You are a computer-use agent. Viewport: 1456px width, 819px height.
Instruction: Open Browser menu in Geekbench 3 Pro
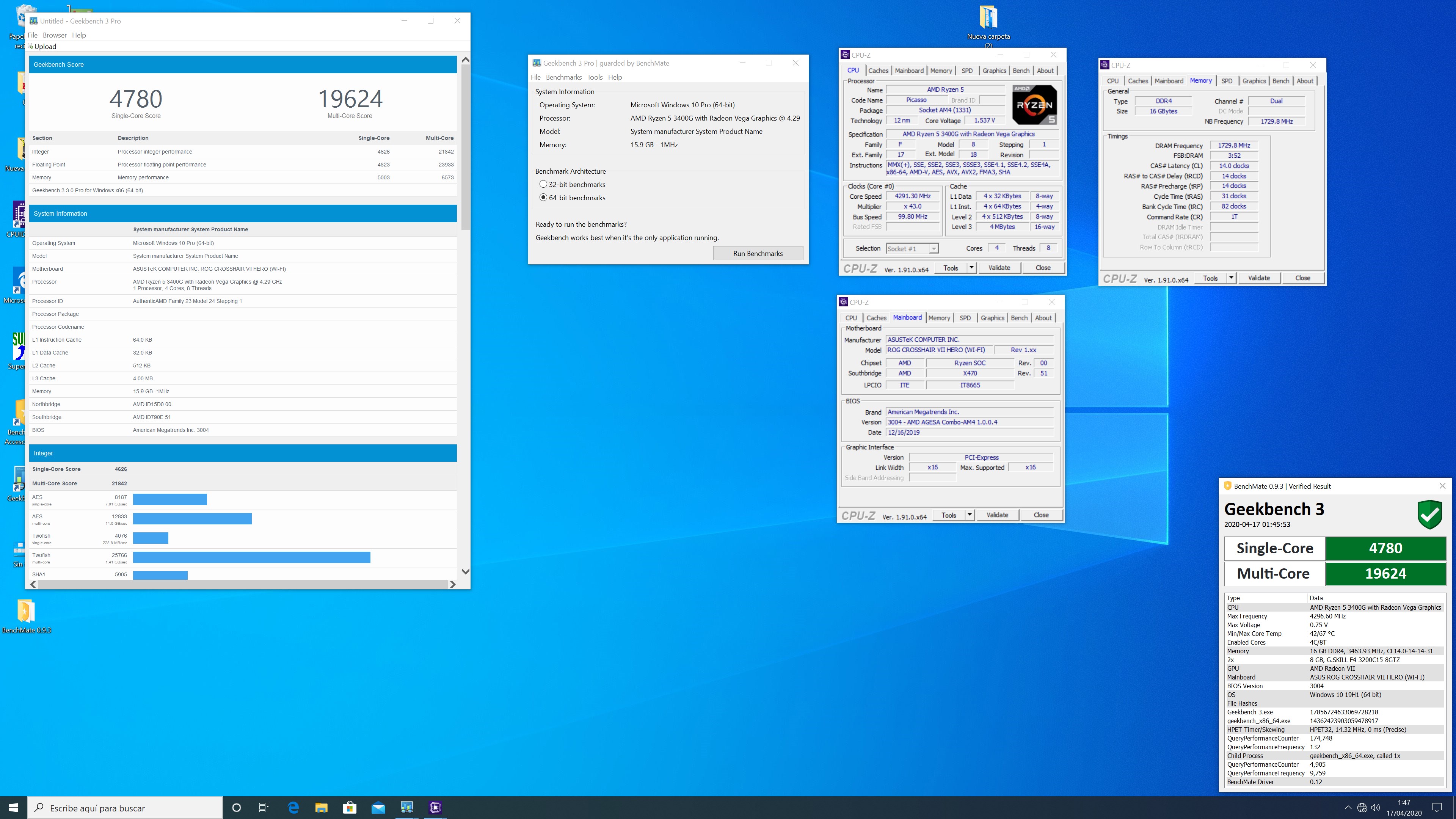tap(55, 35)
